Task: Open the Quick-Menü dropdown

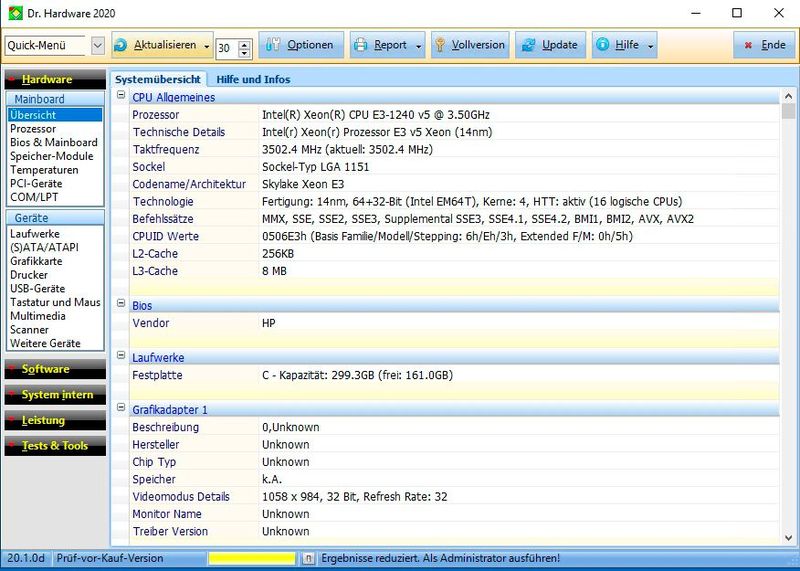Action: [x=97, y=45]
